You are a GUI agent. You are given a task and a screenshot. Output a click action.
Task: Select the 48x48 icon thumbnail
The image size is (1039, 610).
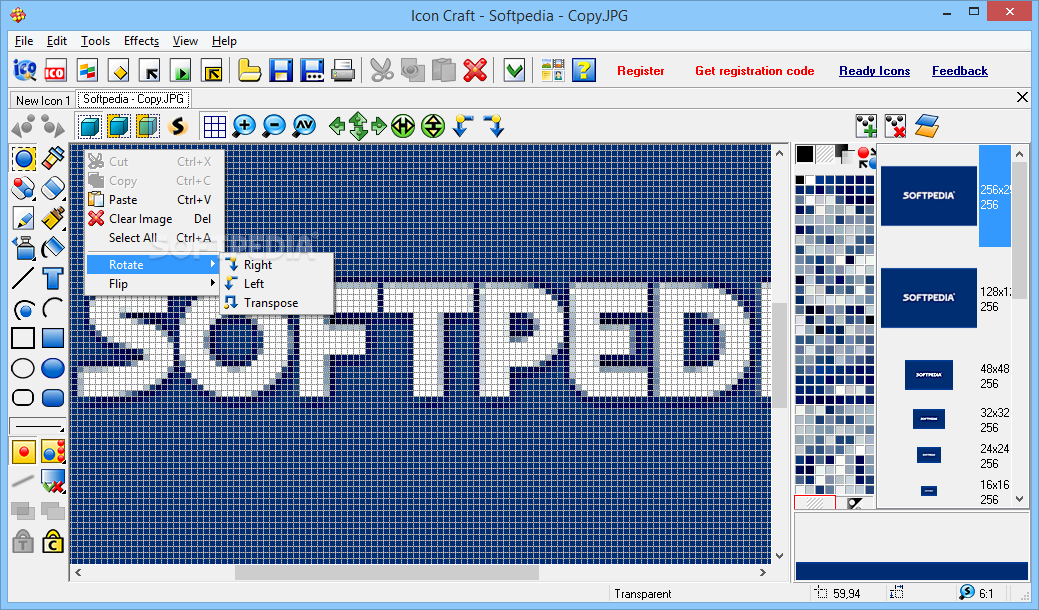[x=928, y=375]
